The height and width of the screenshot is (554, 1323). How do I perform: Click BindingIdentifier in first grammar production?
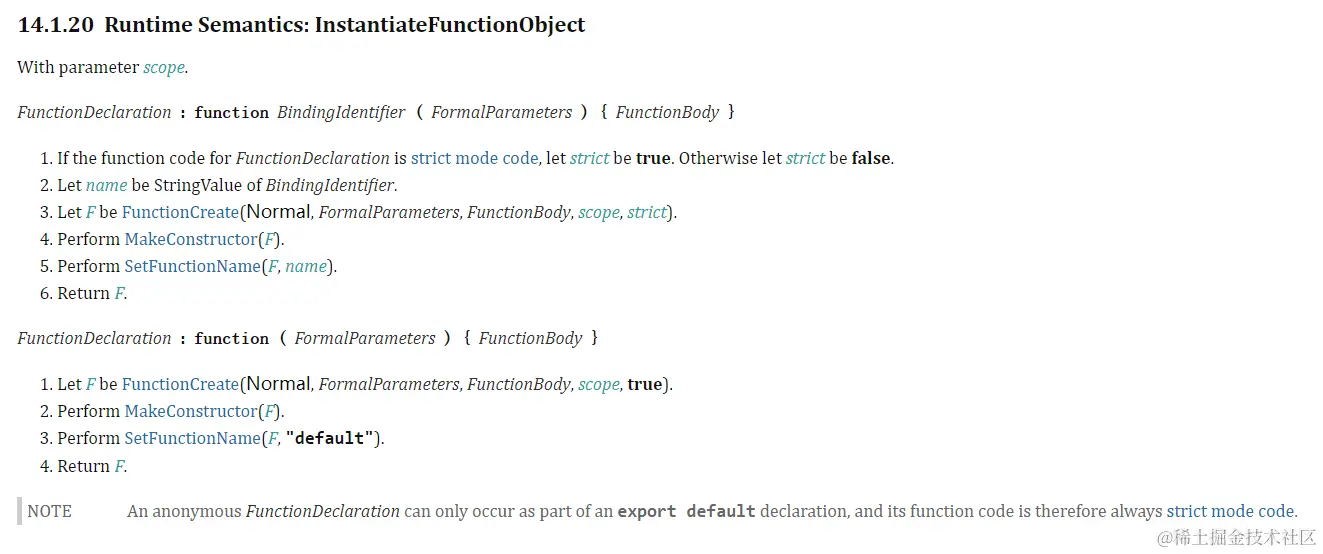341,112
